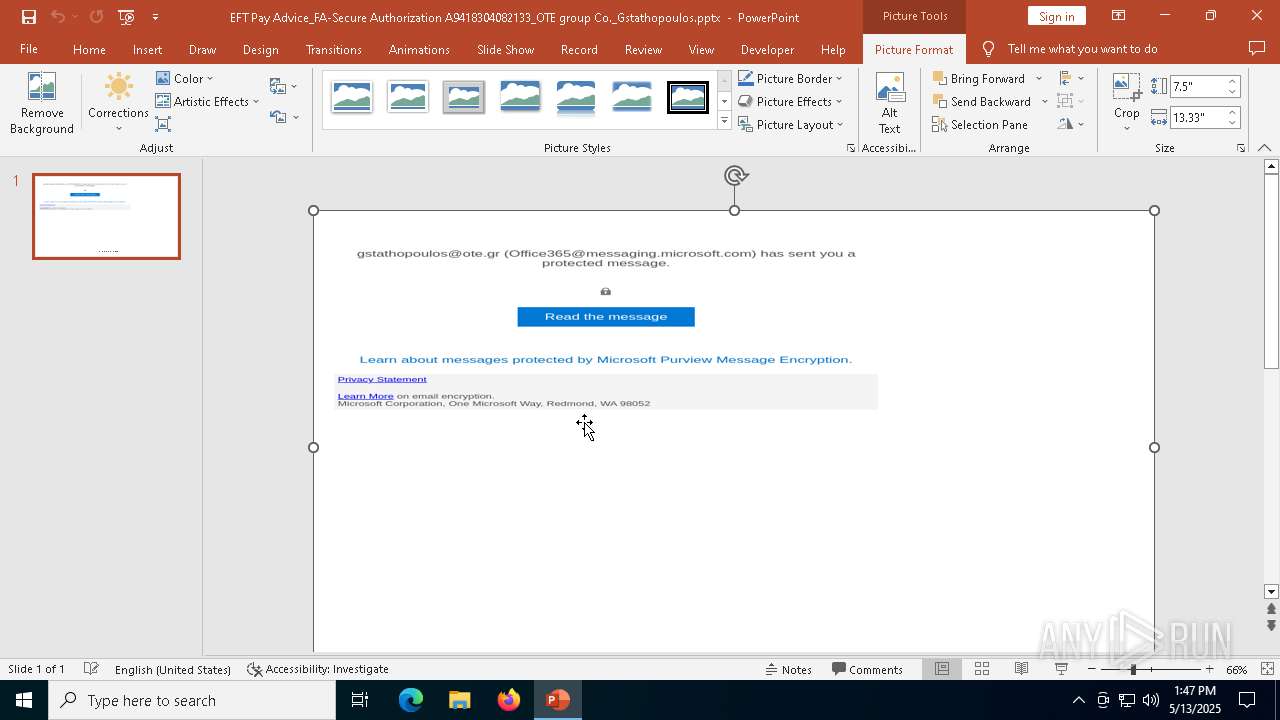Screen dimensions: 1280x720
Task: Fit slide to current window
Action: [1267, 669]
